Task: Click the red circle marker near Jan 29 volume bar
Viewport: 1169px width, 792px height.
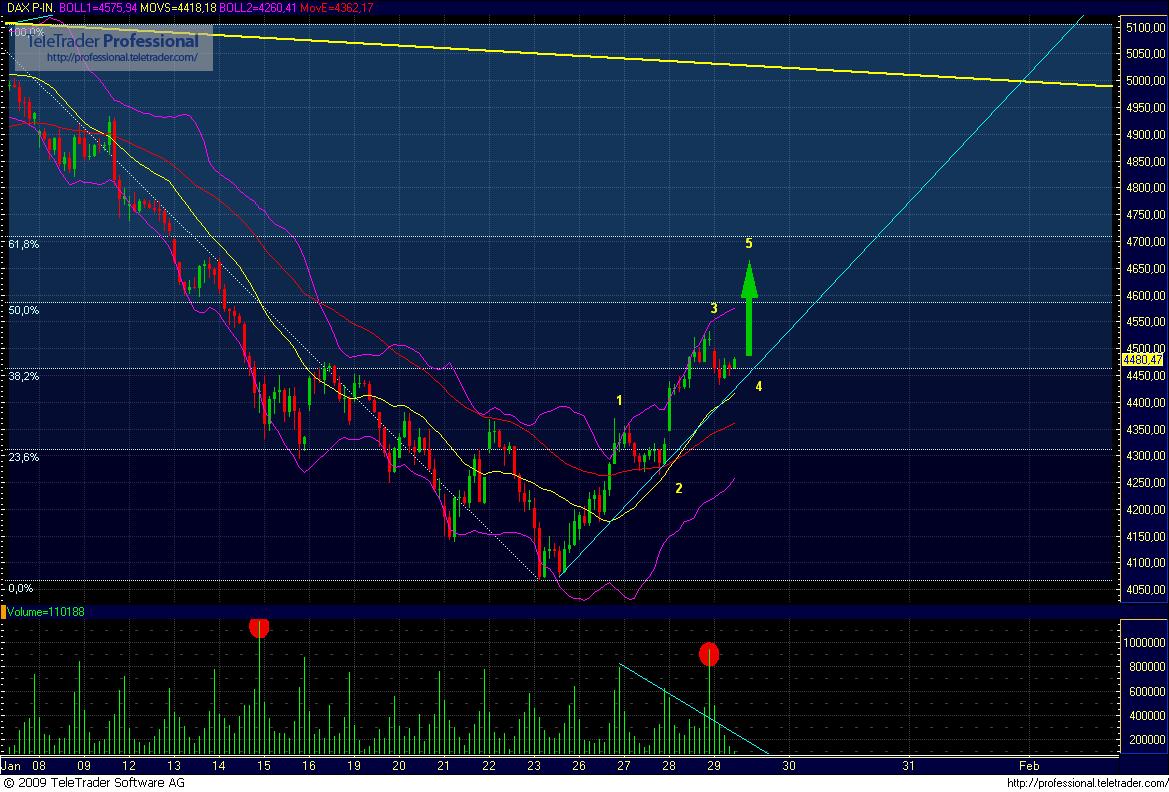Action: pos(709,655)
